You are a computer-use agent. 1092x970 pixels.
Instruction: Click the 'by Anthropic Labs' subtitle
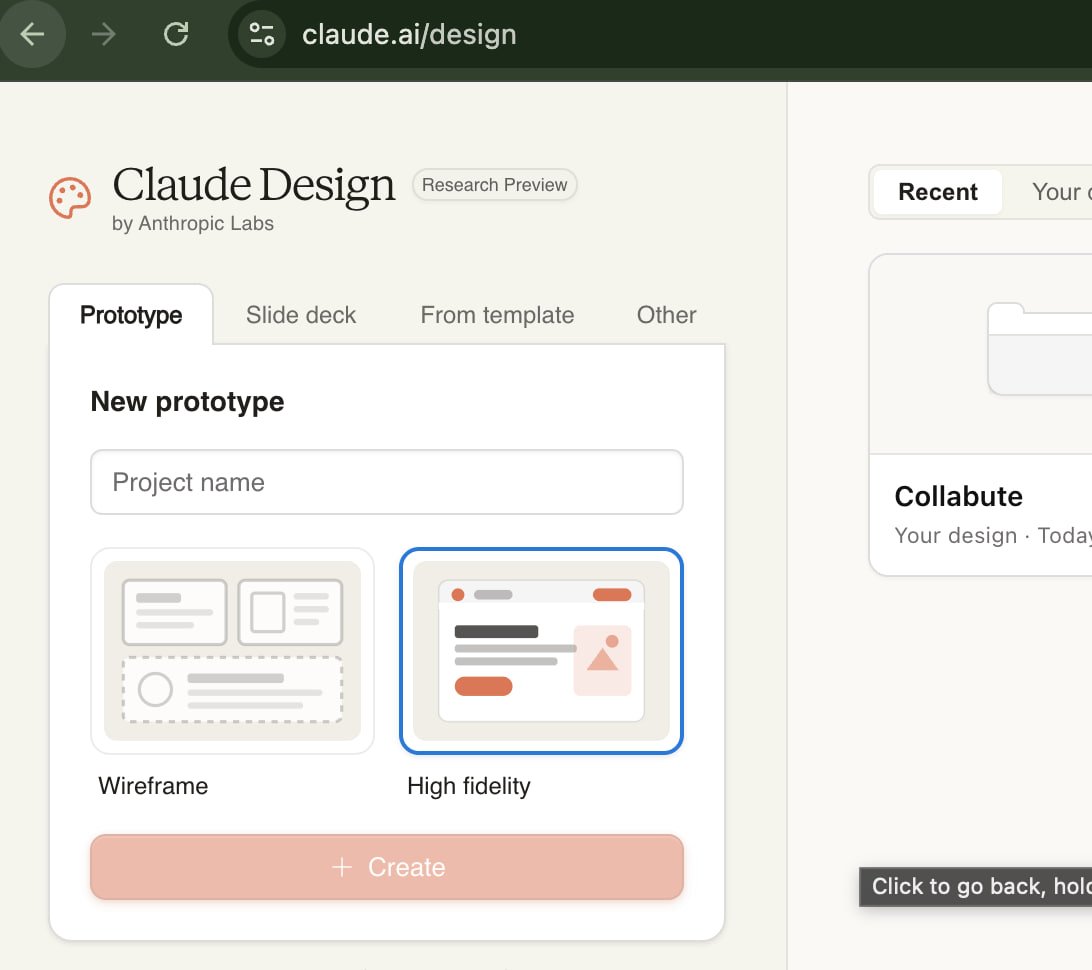pyautogui.click(x=193, y=224)
